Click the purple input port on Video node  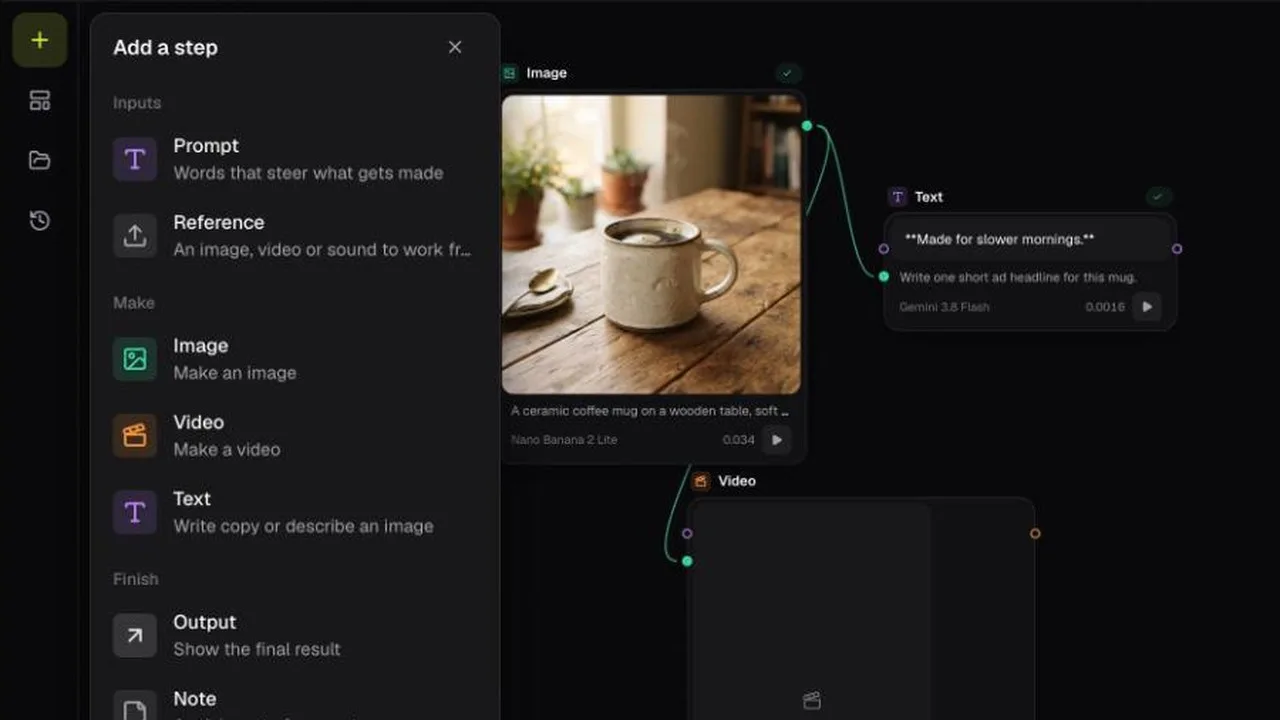coord(687,534)
